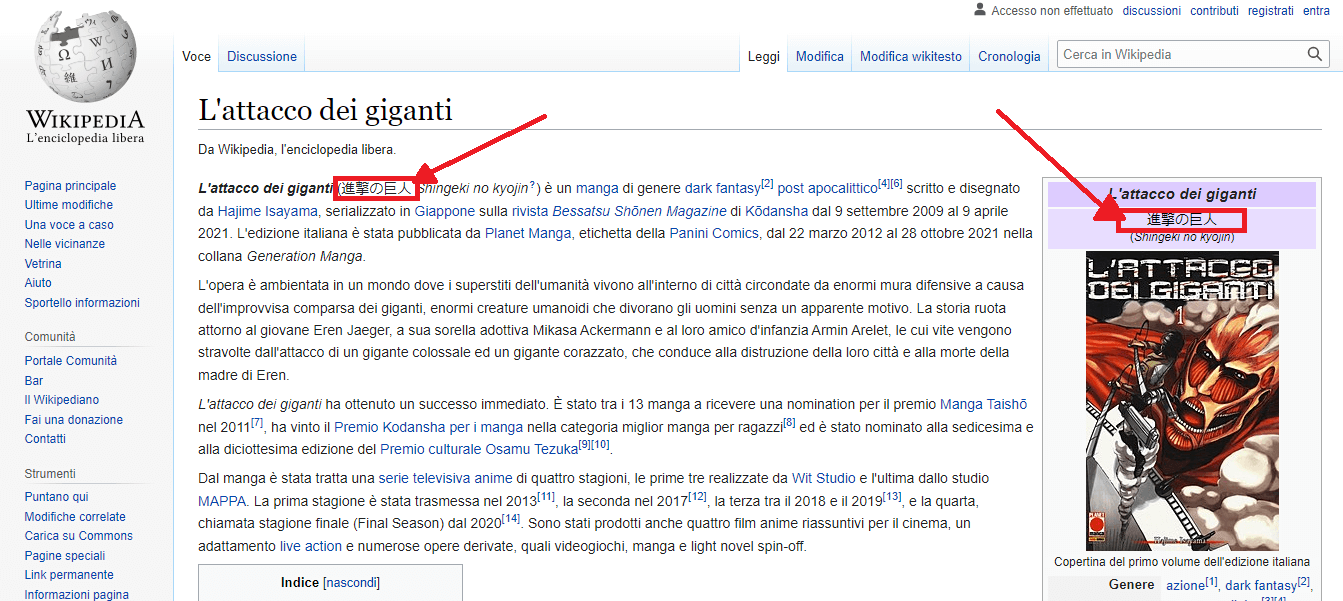Collapse the Indice with nascondi
The width and height of the screenshot is (1343, 601).
pos(351,582)
